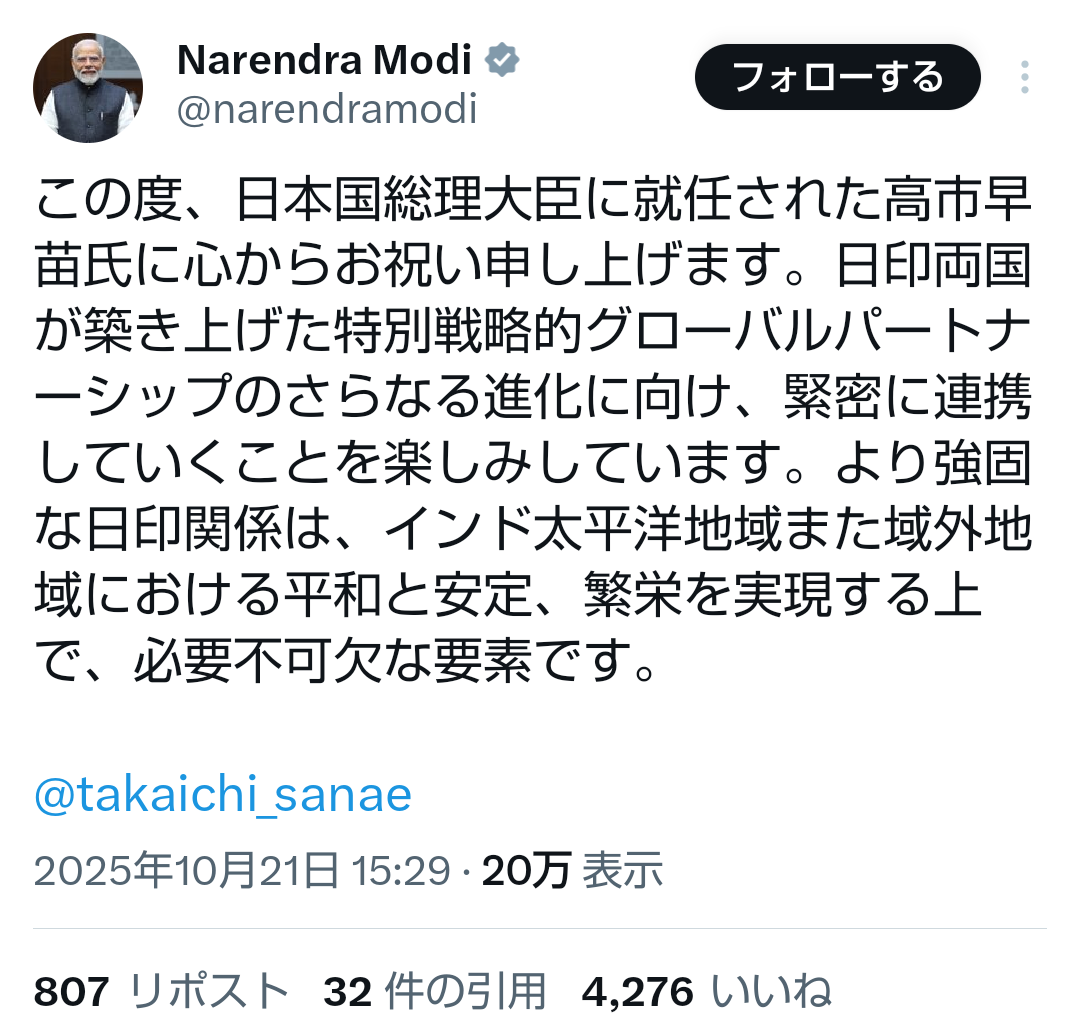Click the 4,276 likes count number
The image size is (1080, 1017).
(x=637, y=992)
